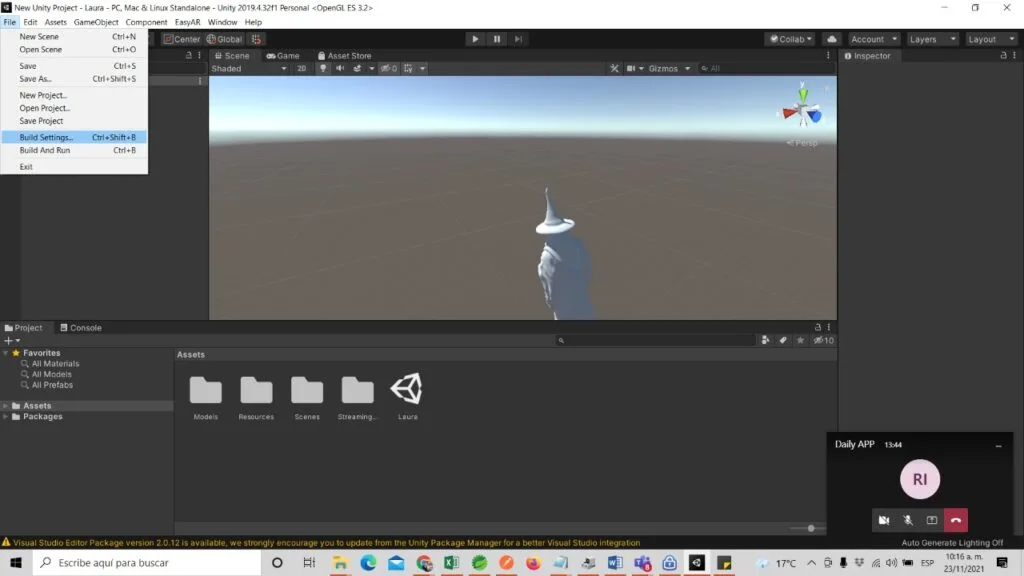
Task: Open the Scenes folder thumbnail
Action: tap(307, 390)
